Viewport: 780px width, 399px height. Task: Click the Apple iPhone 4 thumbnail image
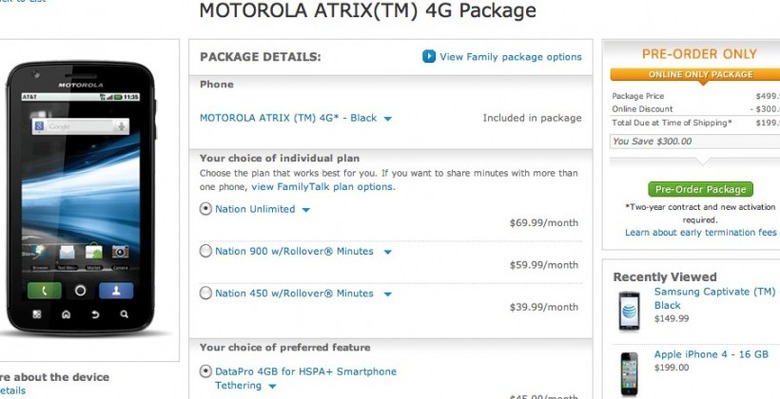(x=629, y=374)
